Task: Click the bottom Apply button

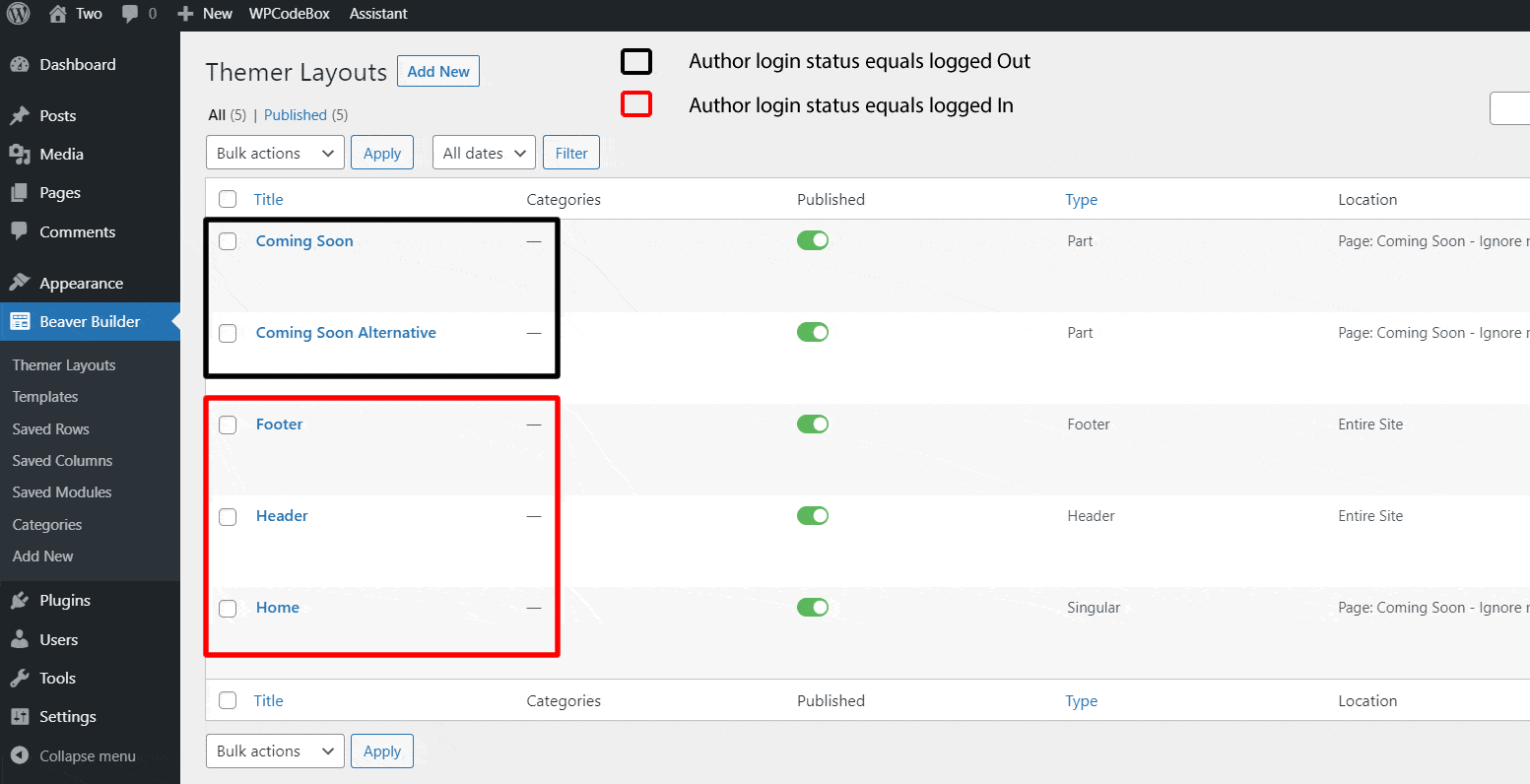Action: [x=382, y=751]
